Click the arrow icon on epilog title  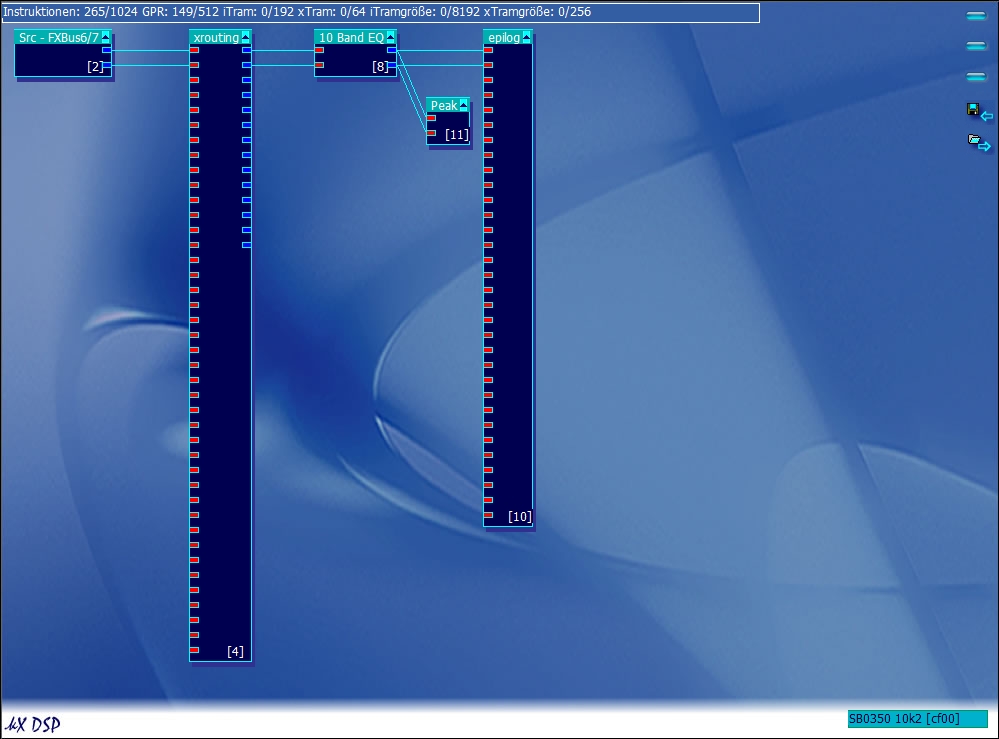[526, 38]
